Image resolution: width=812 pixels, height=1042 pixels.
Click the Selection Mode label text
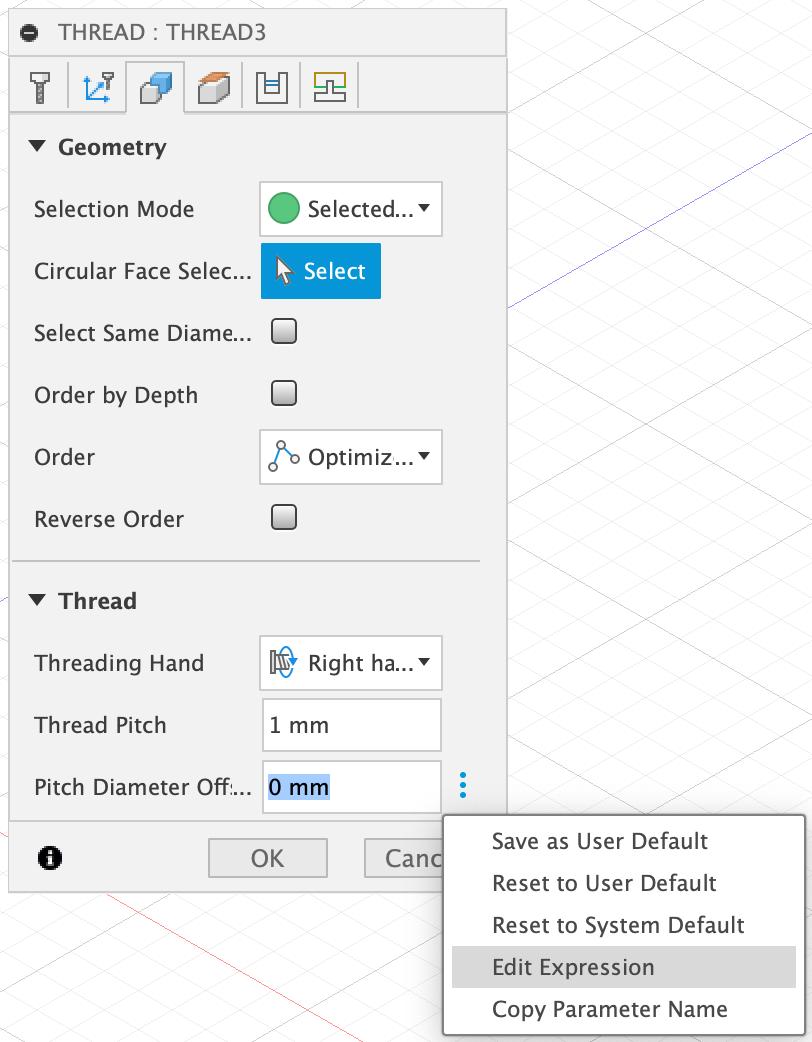(x=114, y=209)
